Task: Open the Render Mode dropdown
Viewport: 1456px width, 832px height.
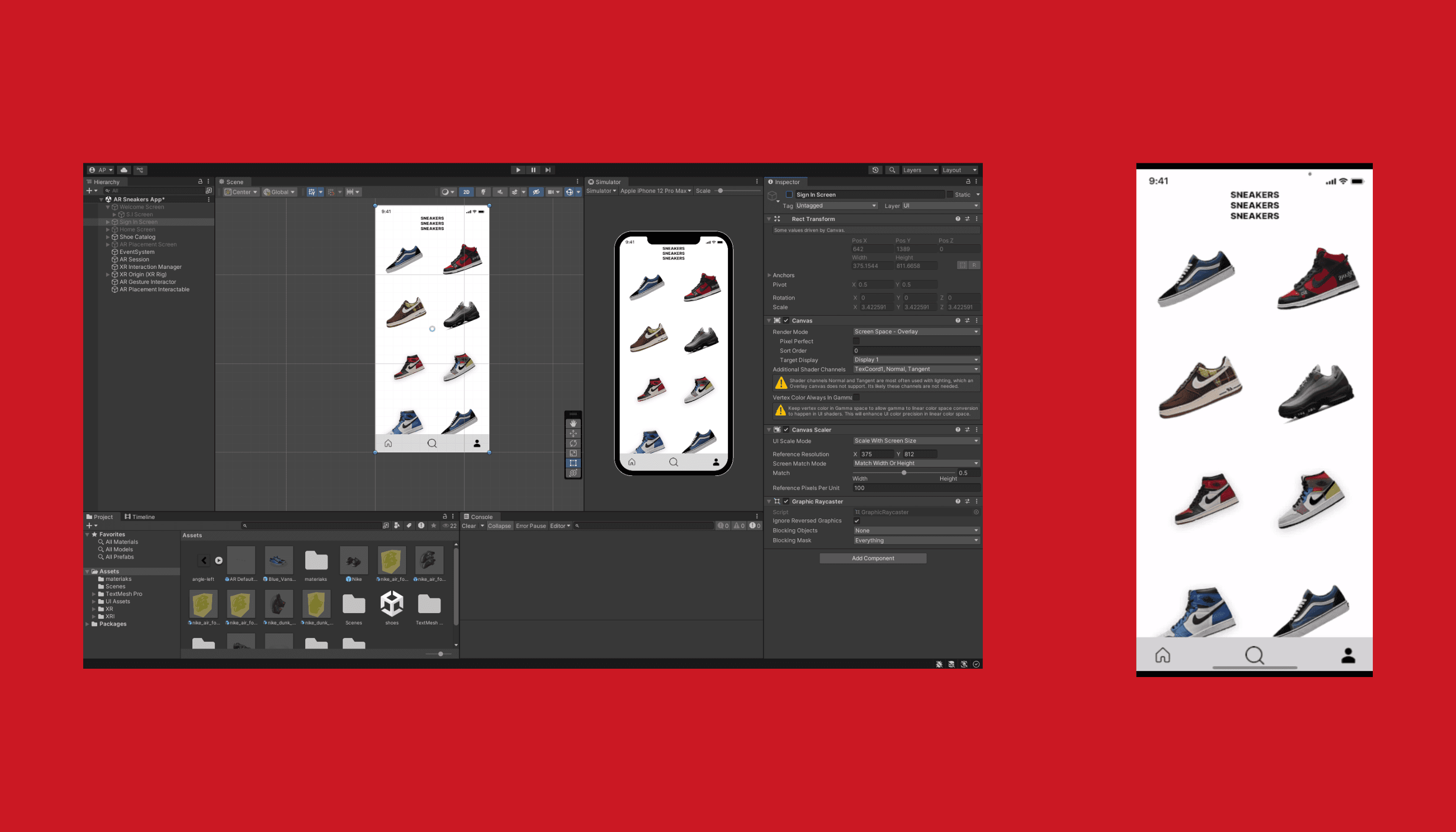Action: [x=916, y=331]
